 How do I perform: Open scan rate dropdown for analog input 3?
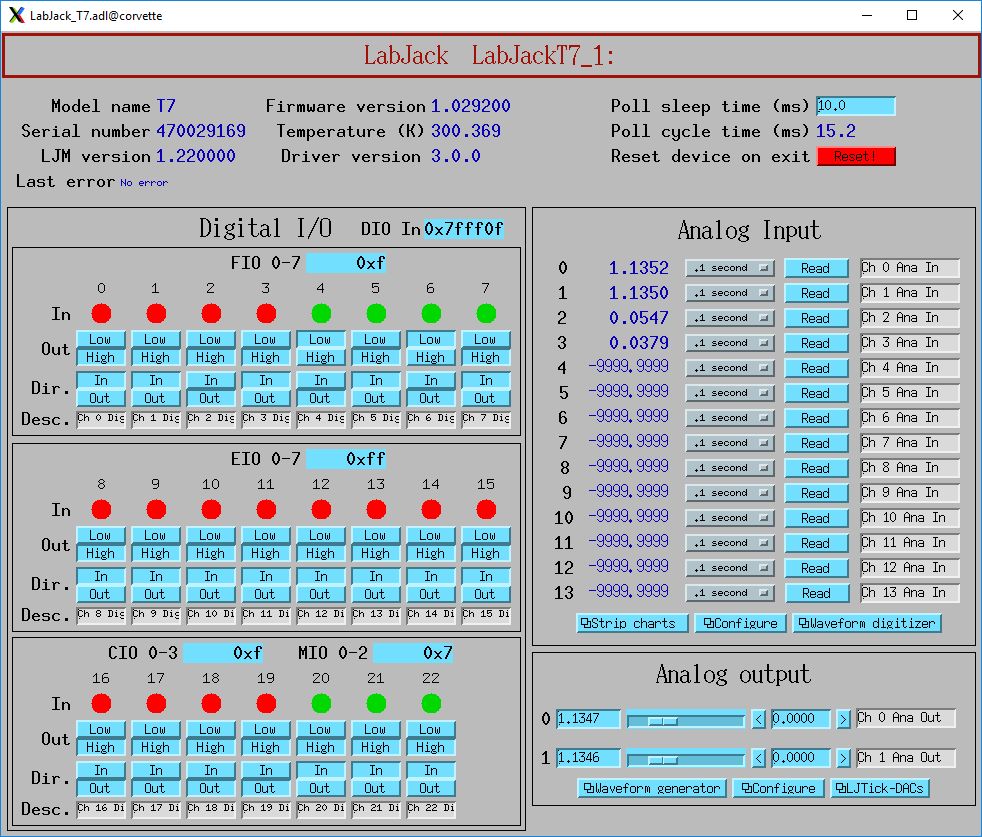730,343
